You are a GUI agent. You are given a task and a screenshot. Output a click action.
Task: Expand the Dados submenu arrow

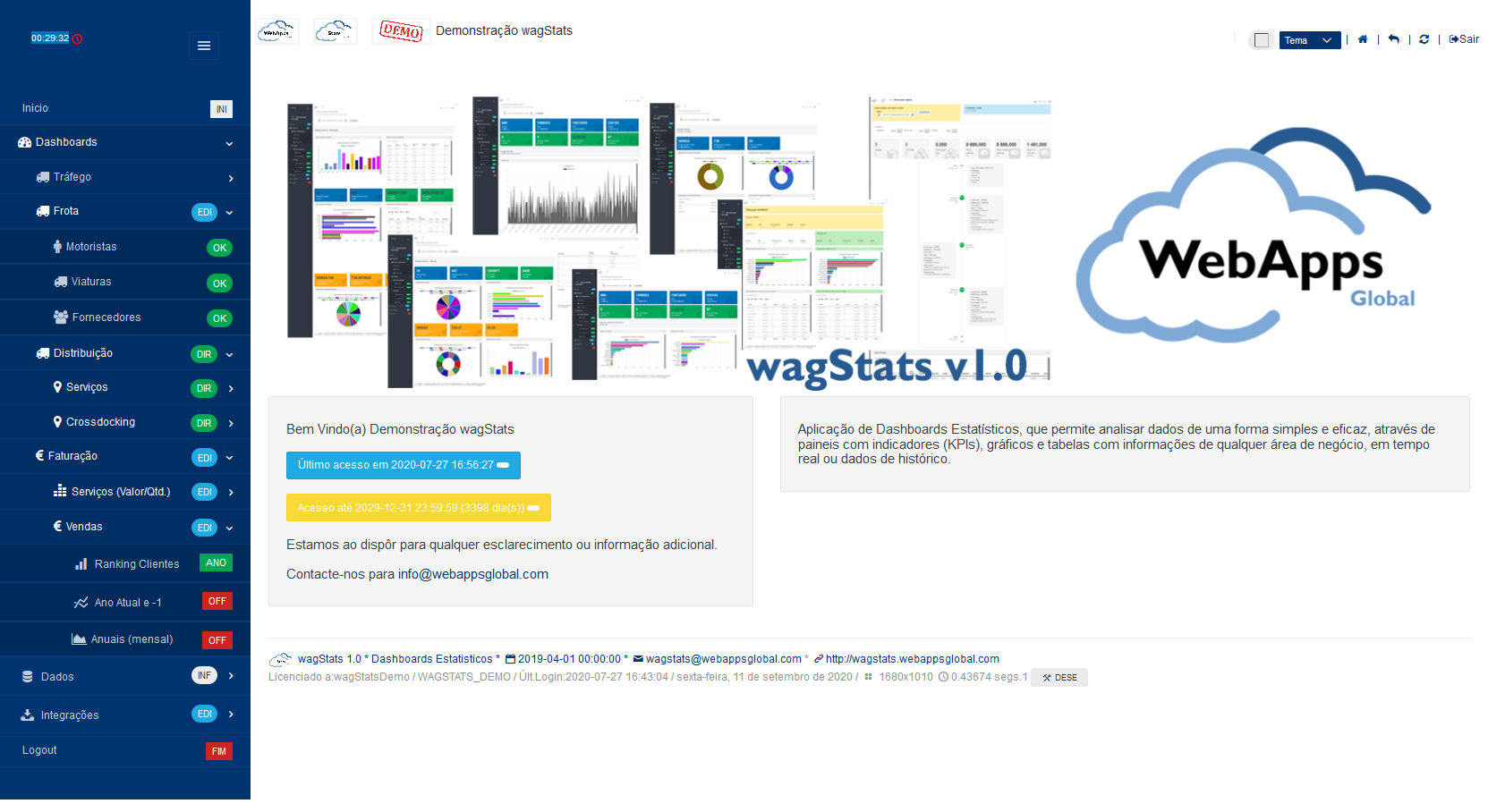tap(231, 676)
